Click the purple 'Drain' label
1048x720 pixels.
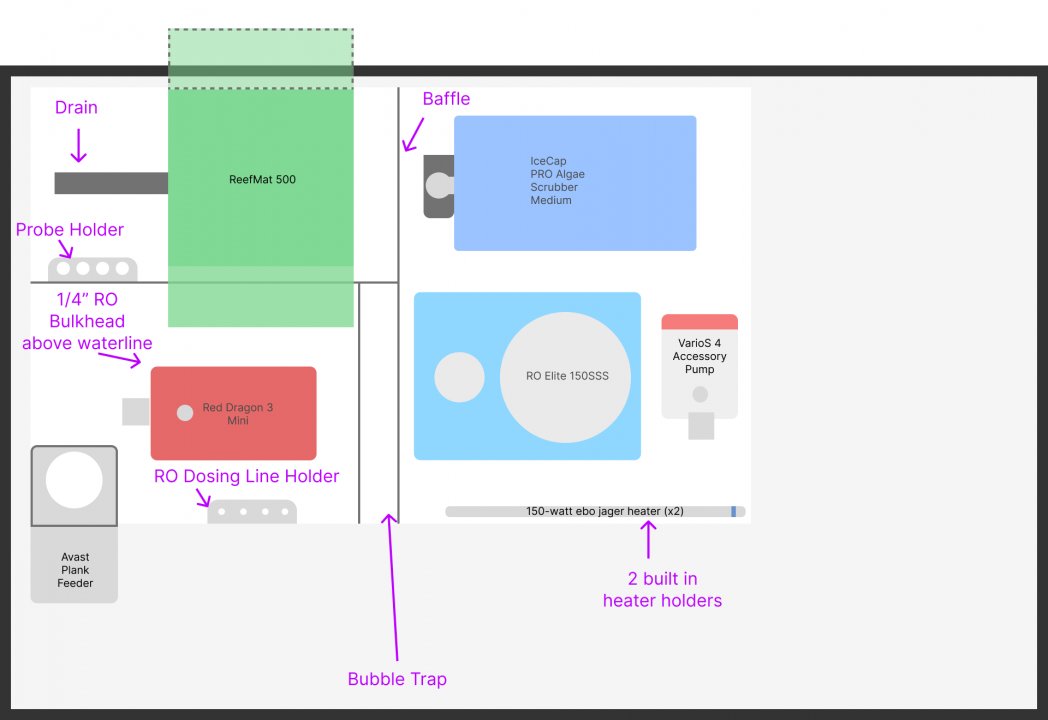tap(76, 108)
